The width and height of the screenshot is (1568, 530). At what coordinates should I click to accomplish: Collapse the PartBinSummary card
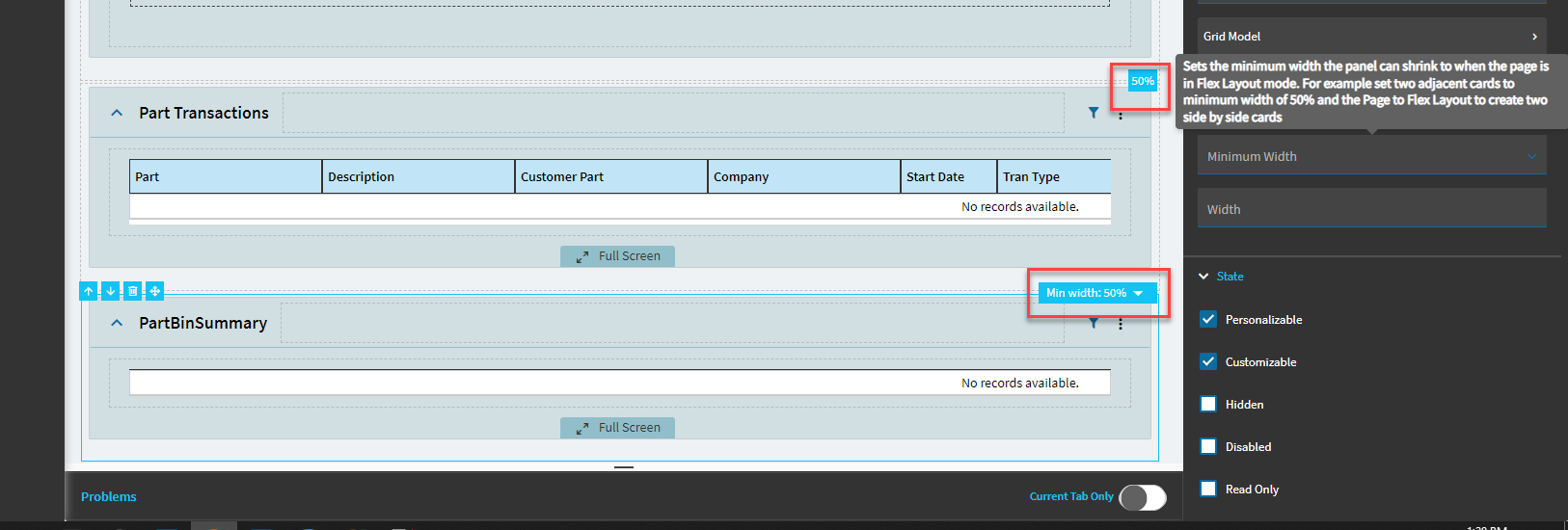click(117, 323)
